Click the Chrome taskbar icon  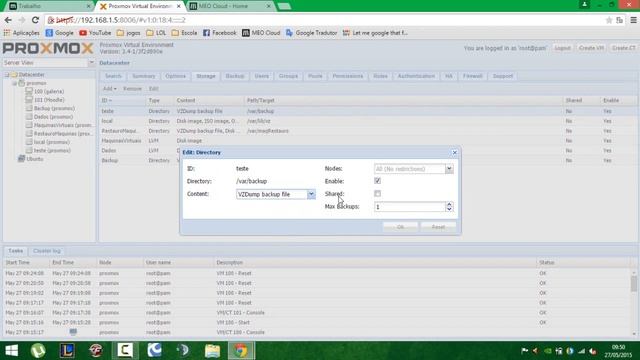tap(241, 351)
